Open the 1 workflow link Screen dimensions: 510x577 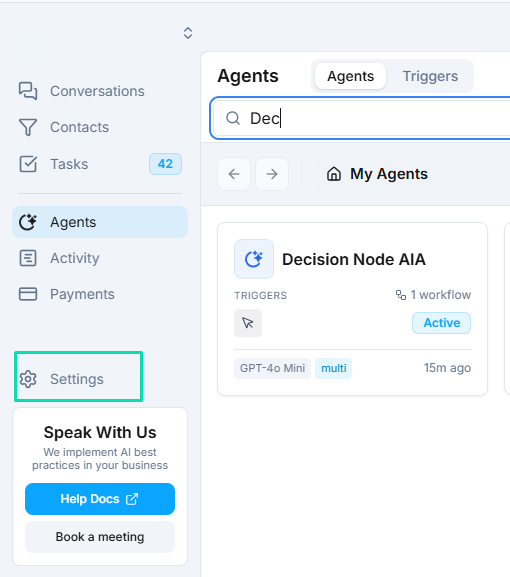coord(433,295)
